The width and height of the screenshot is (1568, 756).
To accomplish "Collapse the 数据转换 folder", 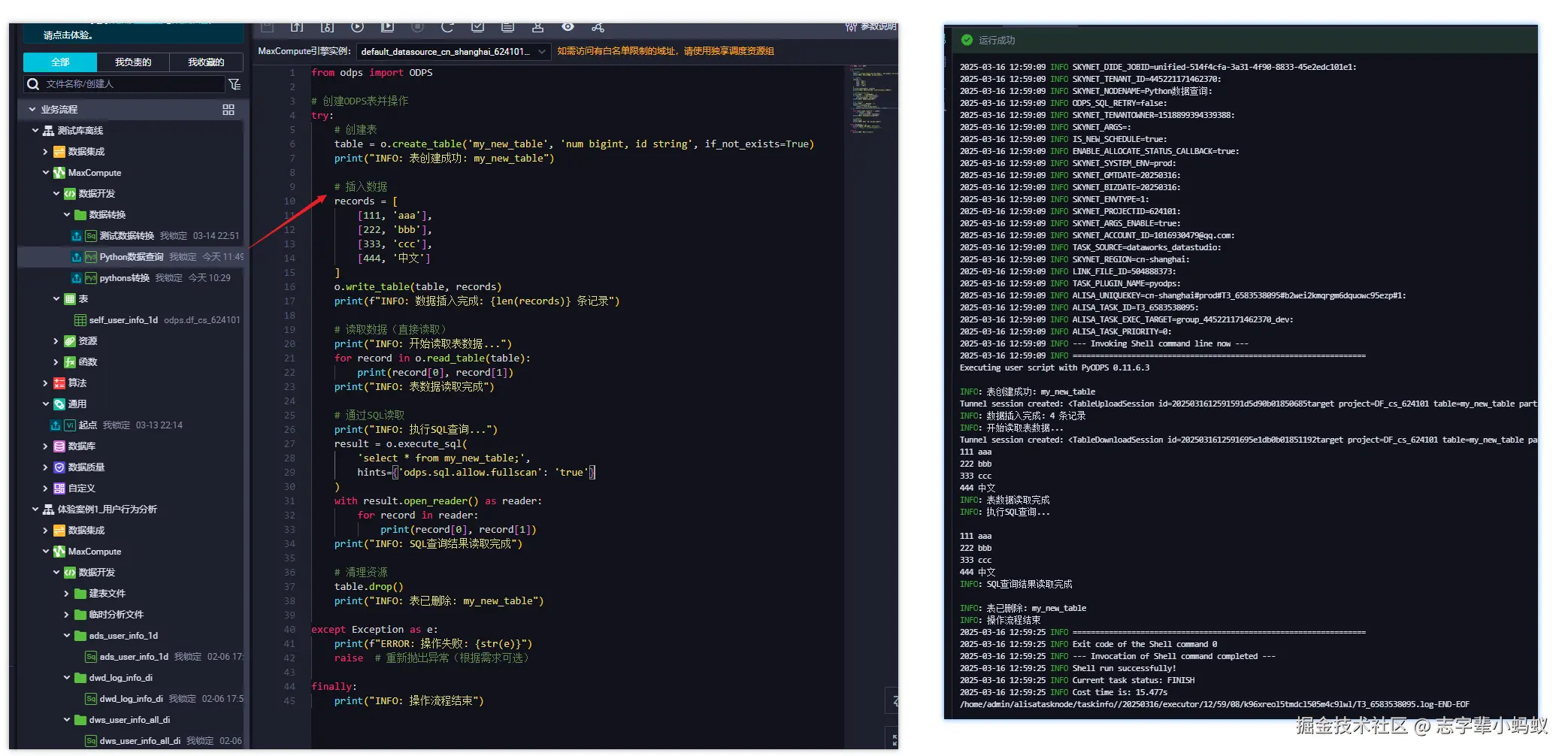I will coord(67,215).
